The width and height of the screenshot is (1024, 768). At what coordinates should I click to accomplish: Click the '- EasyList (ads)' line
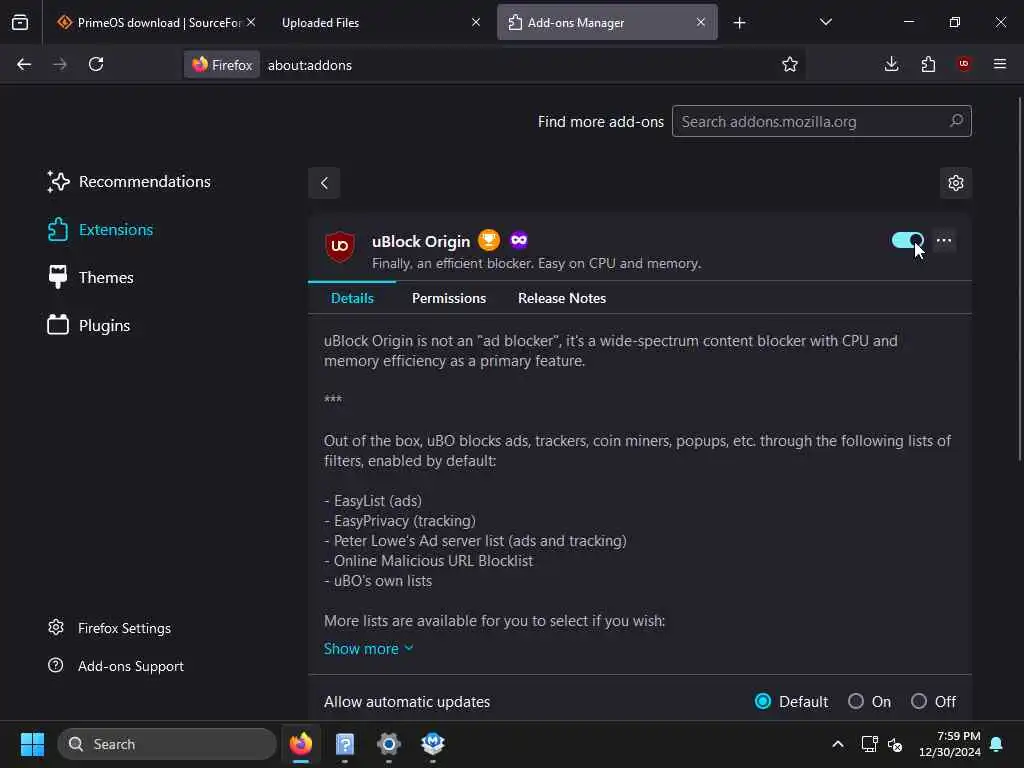(373, 501)
